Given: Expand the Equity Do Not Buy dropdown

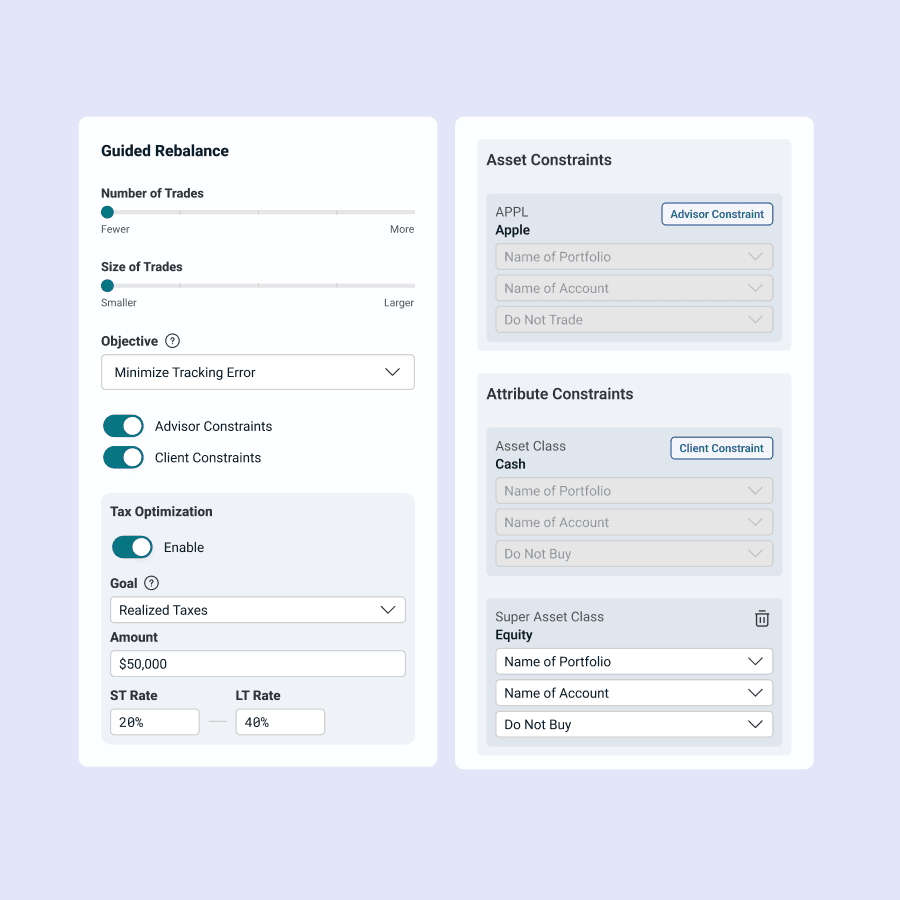Looking at the screenshot, I should (633, 724).
